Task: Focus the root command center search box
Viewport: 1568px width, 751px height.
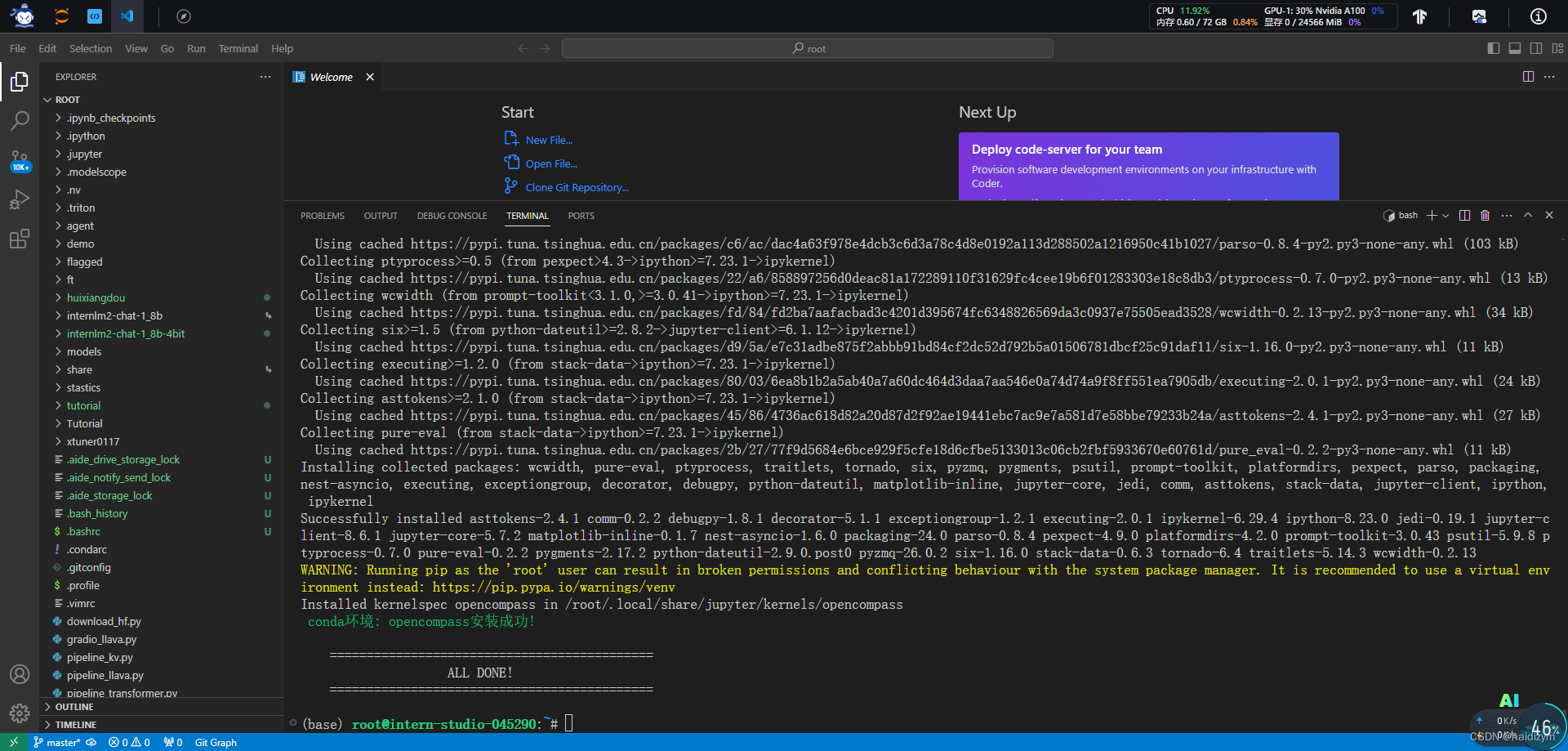Action: pyautogui.click(x=808, y=48)
